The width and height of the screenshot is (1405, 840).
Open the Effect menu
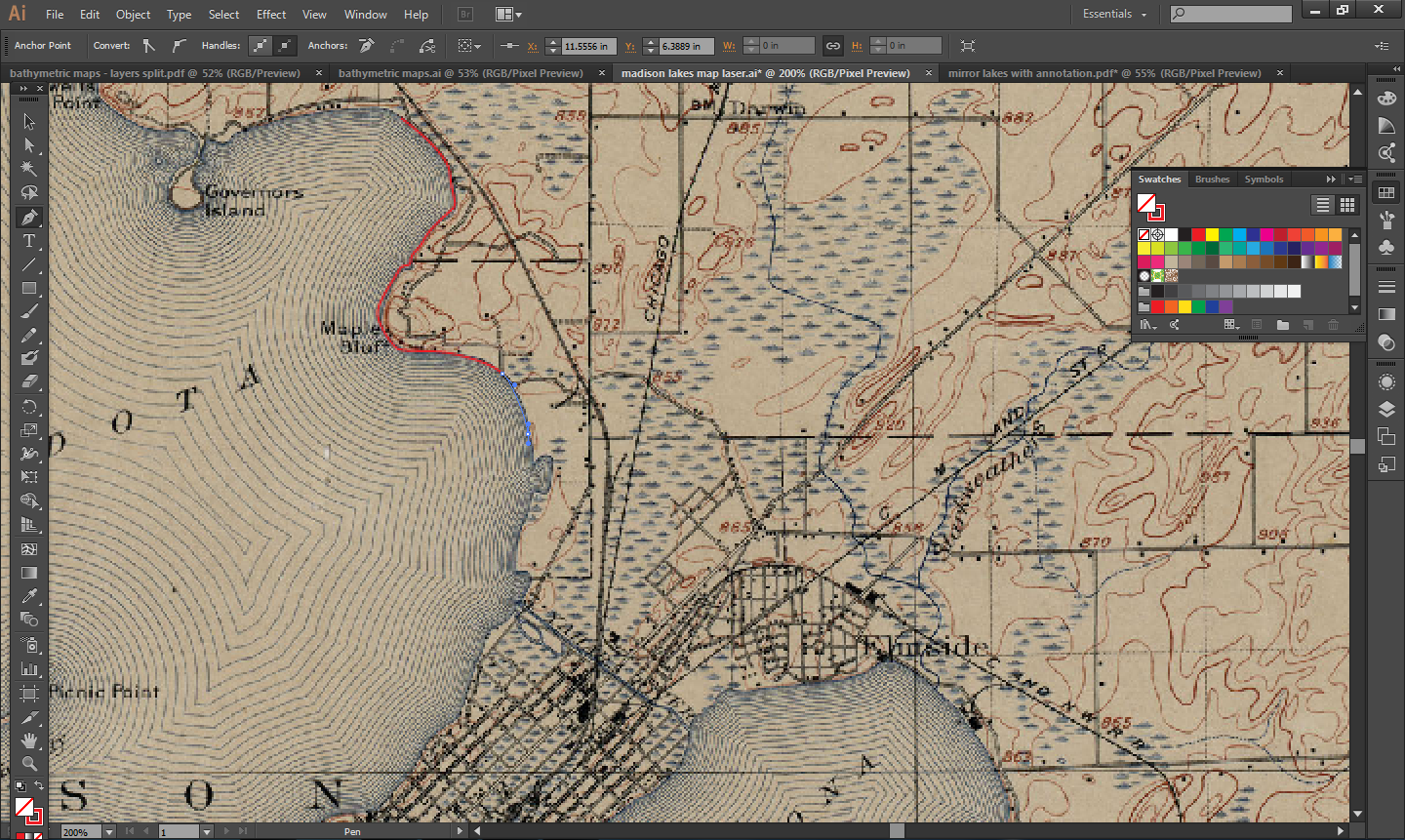pyautogui.click(x=271, y=15)
